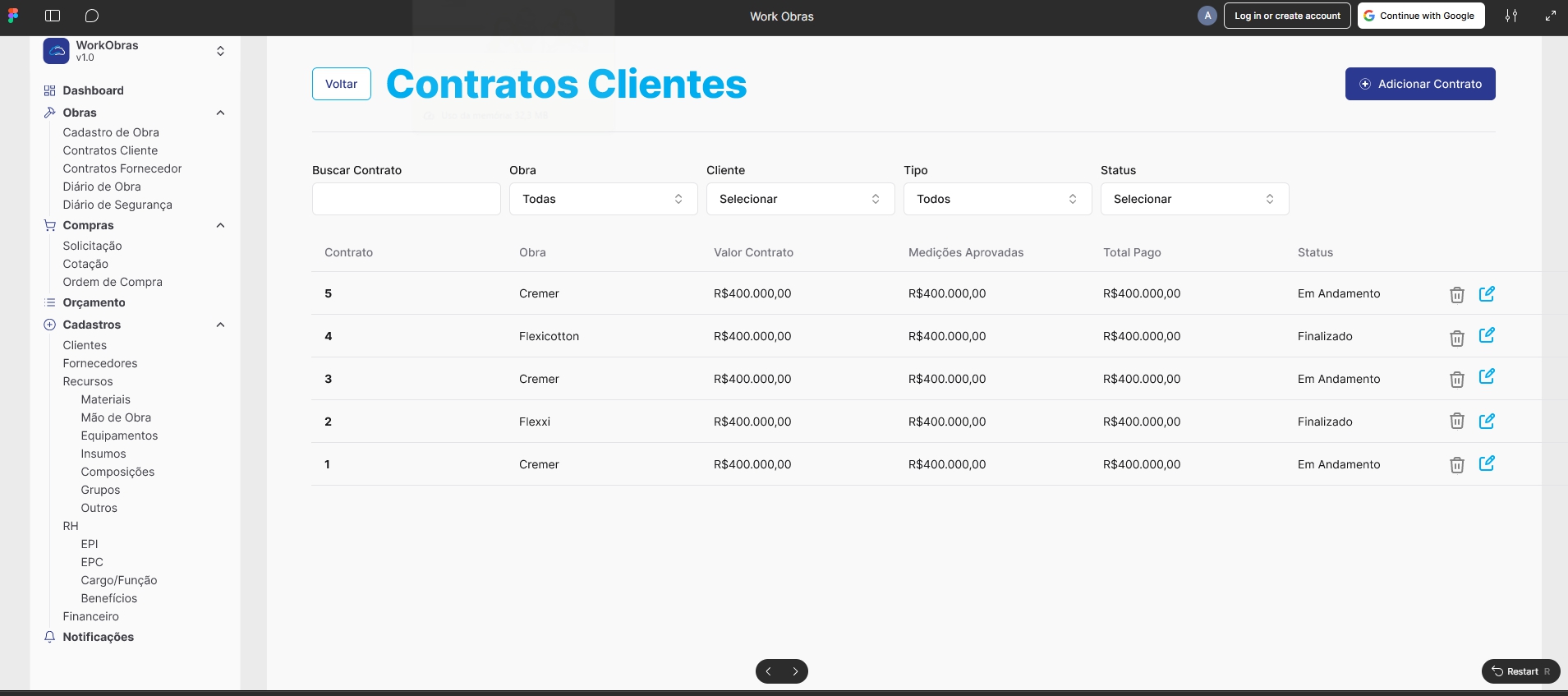Click the Adicionar Contrato button
1568x696 pixels.
[1419, 84]
